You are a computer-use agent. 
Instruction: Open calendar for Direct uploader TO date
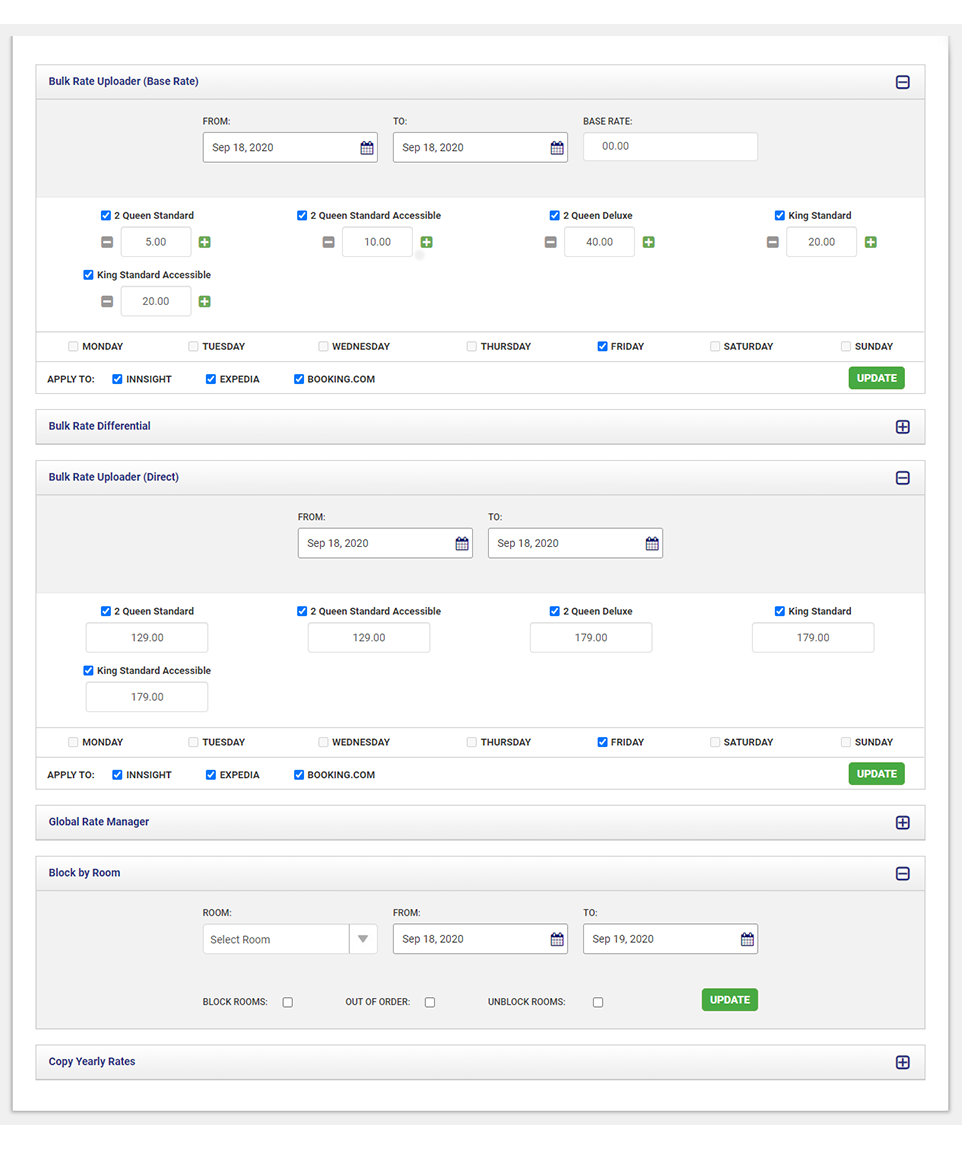[x=652, y=544]
